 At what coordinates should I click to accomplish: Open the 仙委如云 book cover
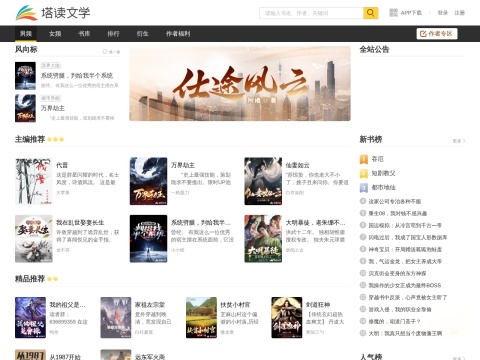[263, 181]
